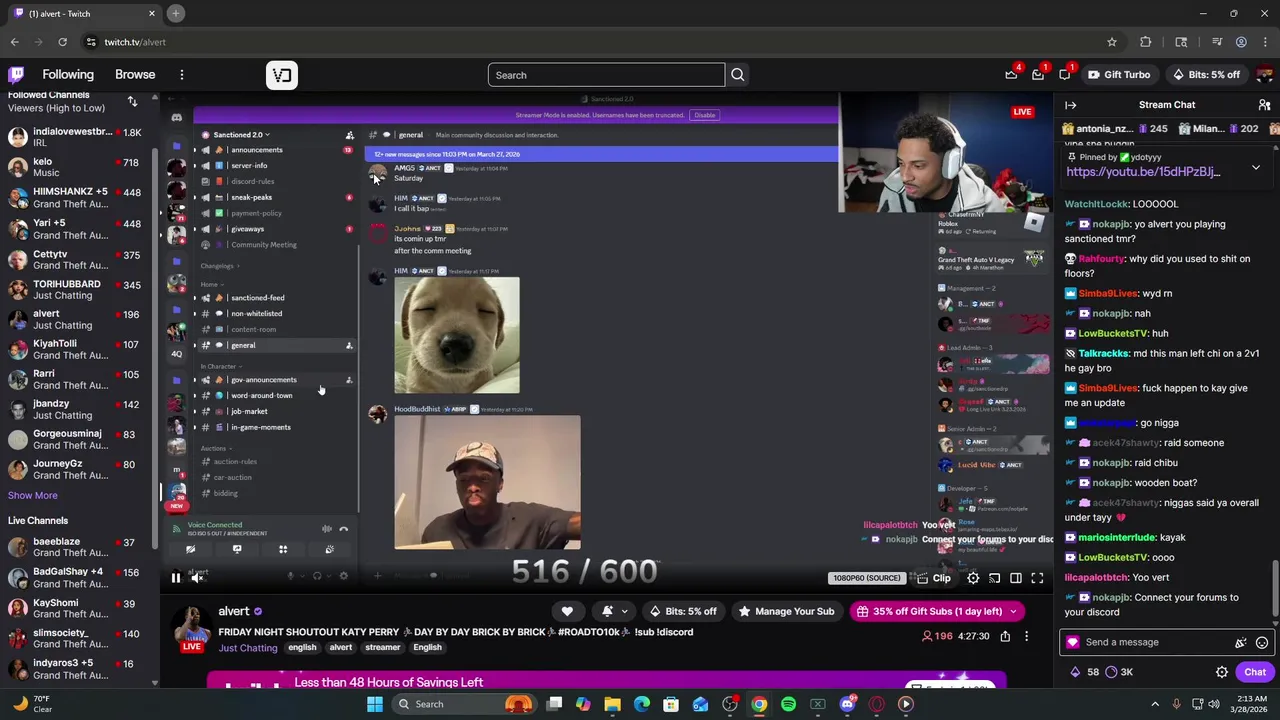Open the KiyahTolli channel
The image size is (1280, 720).
[76, 349]
